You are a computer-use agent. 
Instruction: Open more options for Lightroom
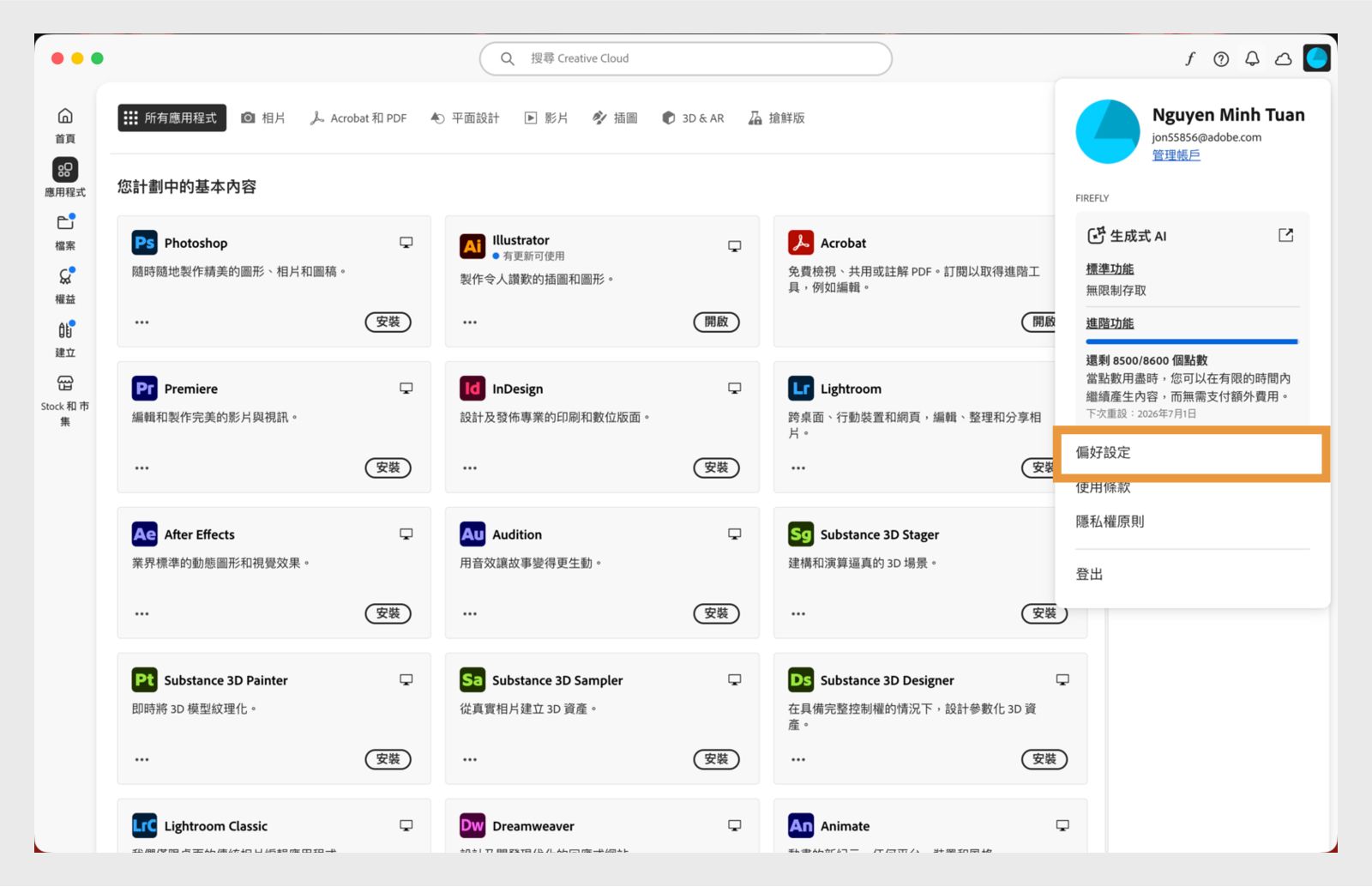point(798,468)
